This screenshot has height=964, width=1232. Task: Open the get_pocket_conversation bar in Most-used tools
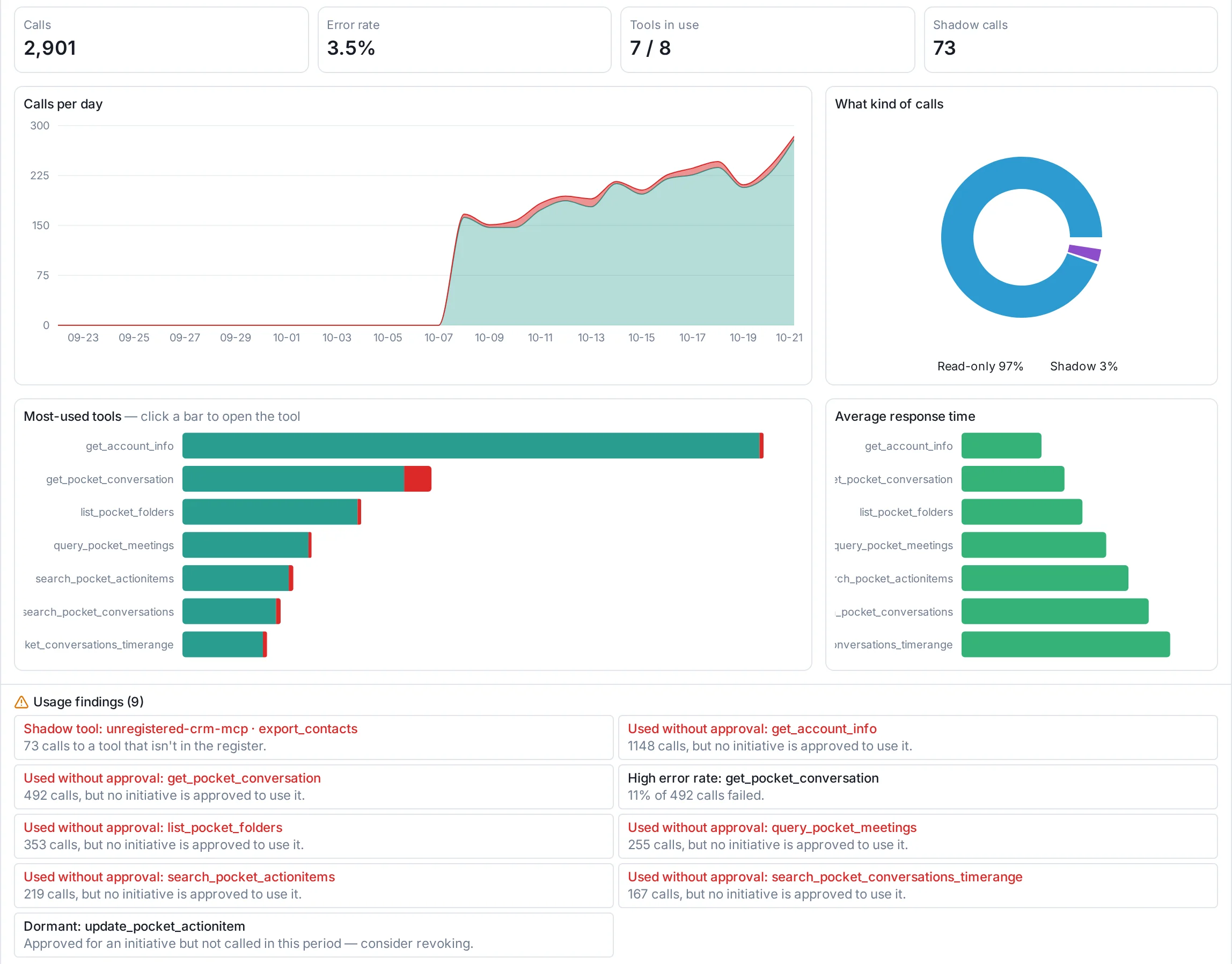pyautogui.click(x=307, y=479)
